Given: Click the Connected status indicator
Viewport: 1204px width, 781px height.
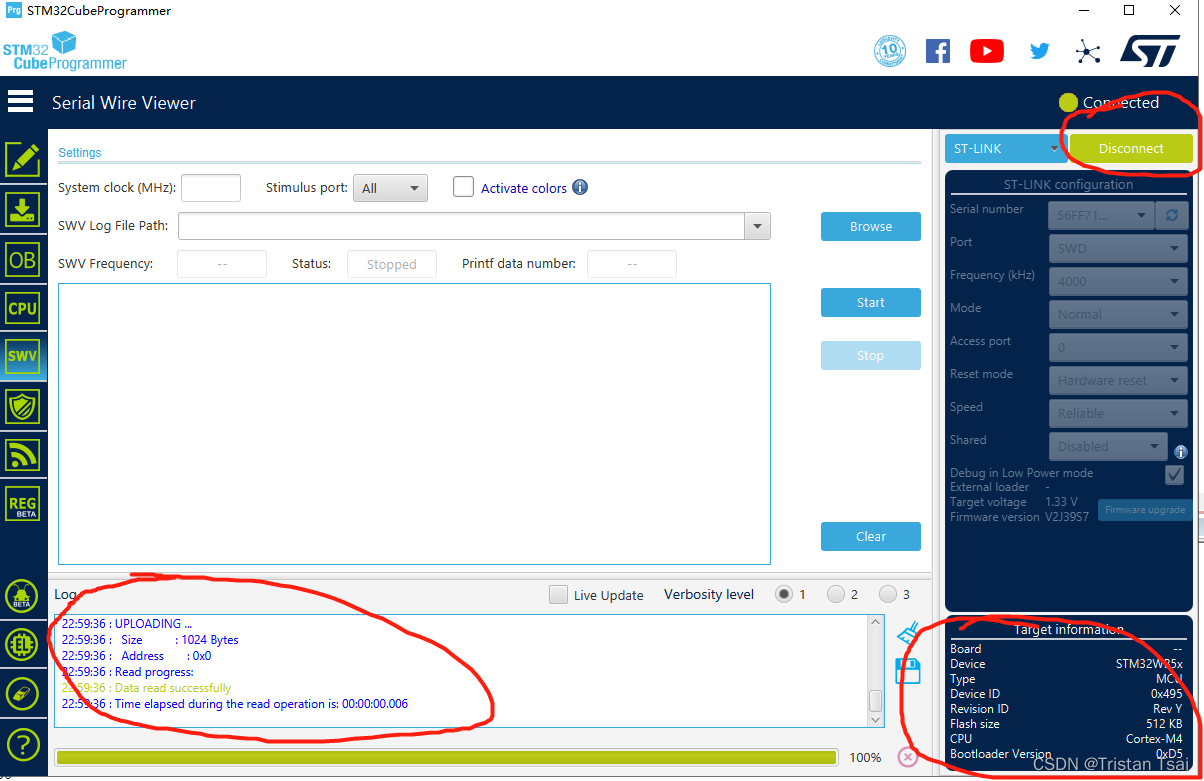Looking at the screenshot, I should click(1109, 102).
